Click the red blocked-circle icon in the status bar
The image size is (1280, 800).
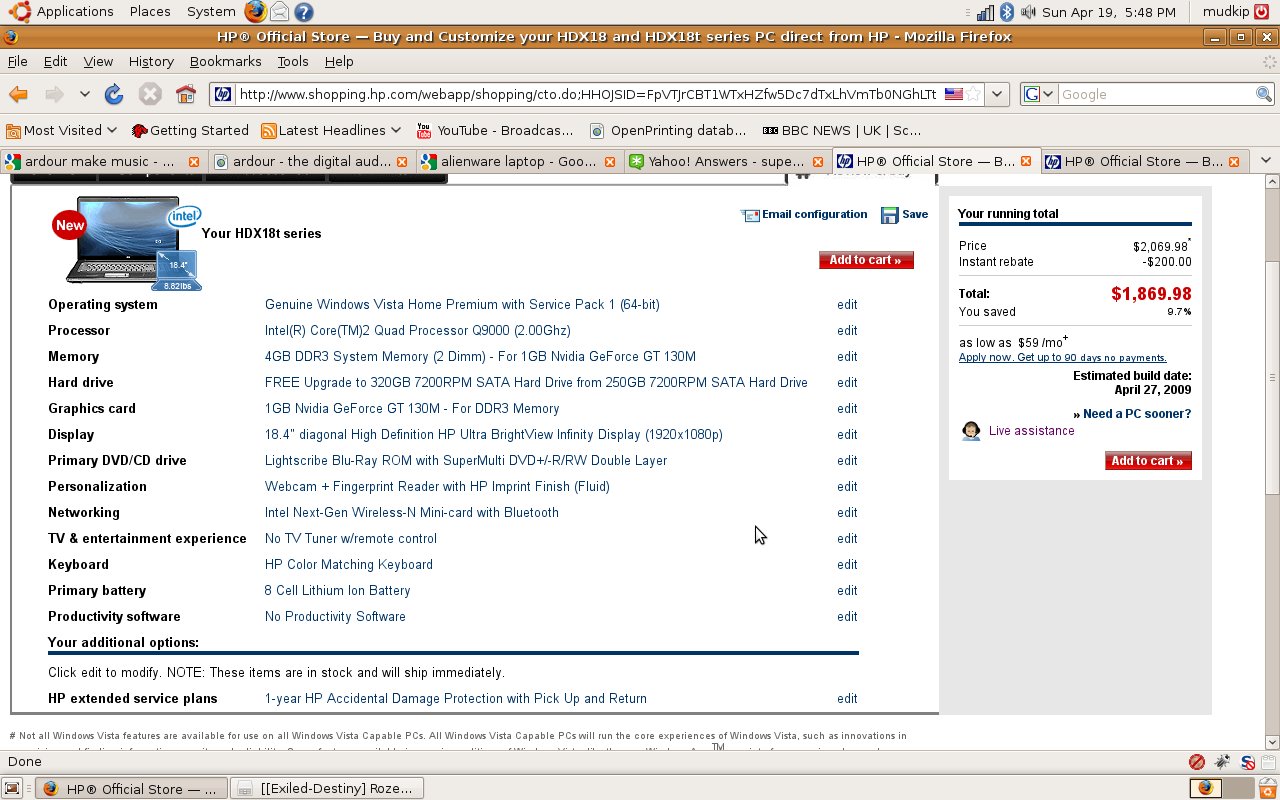pyautogui.click(x=1197, y=762)
